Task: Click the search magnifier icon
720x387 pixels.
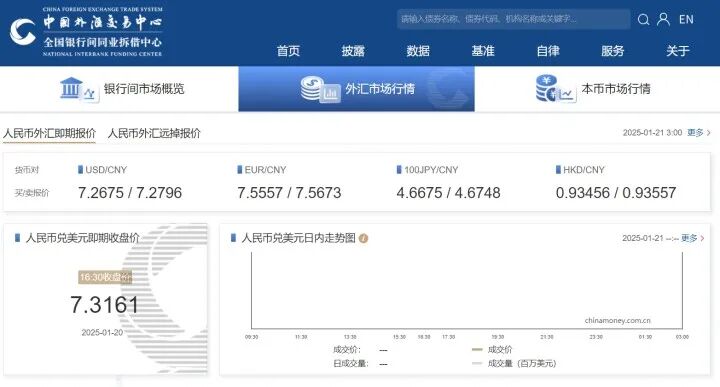Action: click(x=643, y=19)
